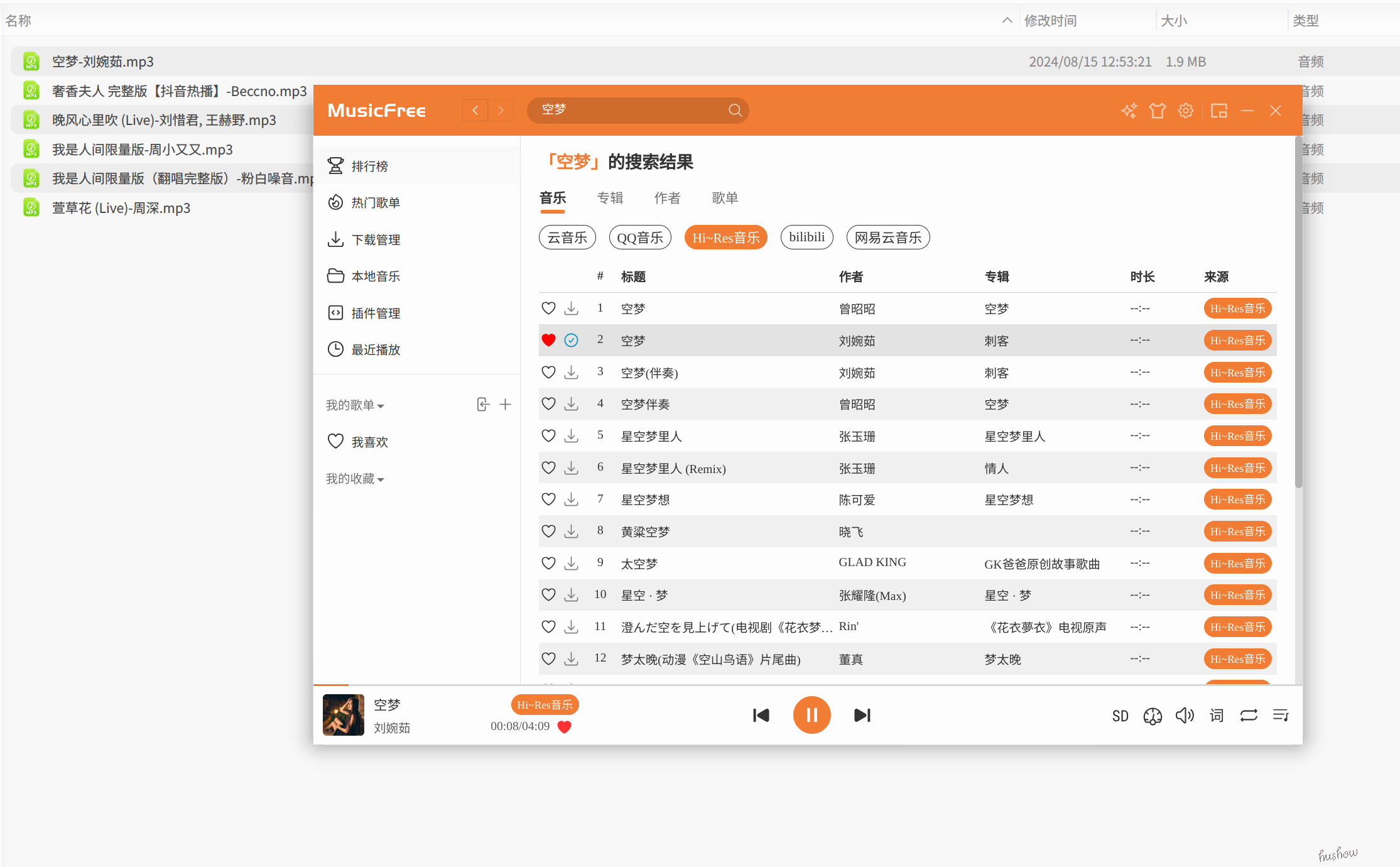Select 空梦-刘婉茹.mp3 in file manager
This screenshot has height=867, width=1400.
705,62
